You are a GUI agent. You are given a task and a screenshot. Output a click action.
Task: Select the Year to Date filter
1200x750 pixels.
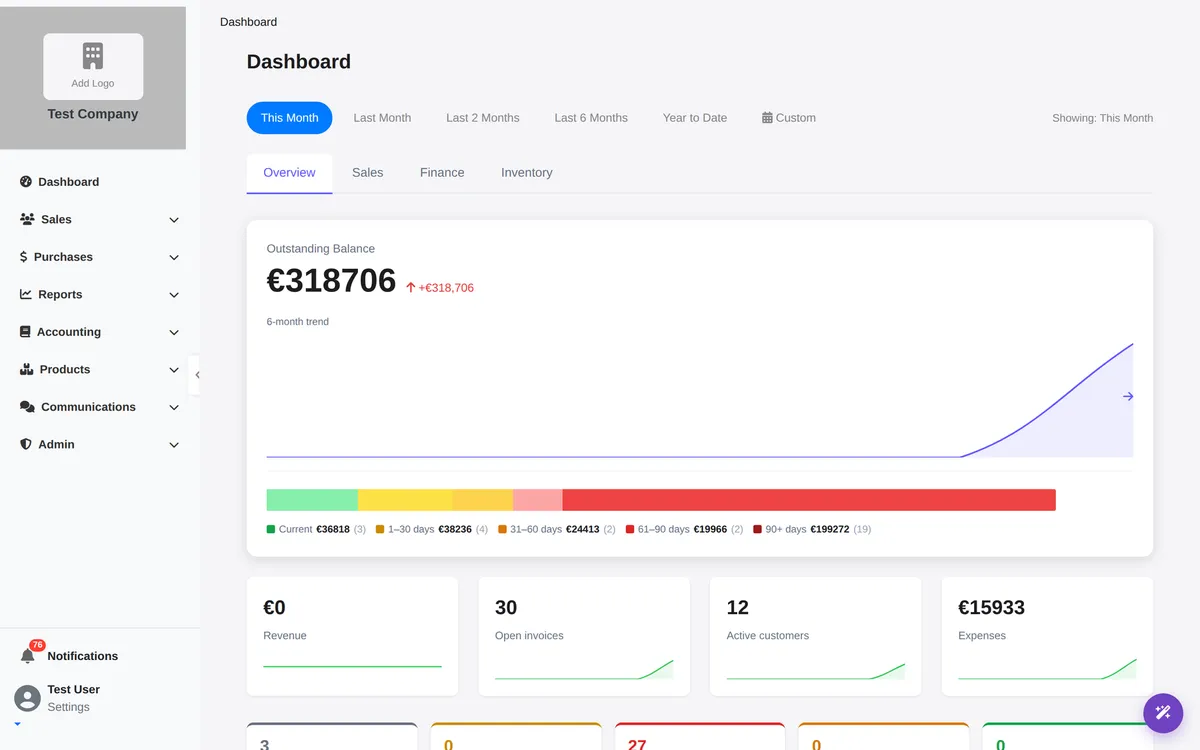point(694,118)
